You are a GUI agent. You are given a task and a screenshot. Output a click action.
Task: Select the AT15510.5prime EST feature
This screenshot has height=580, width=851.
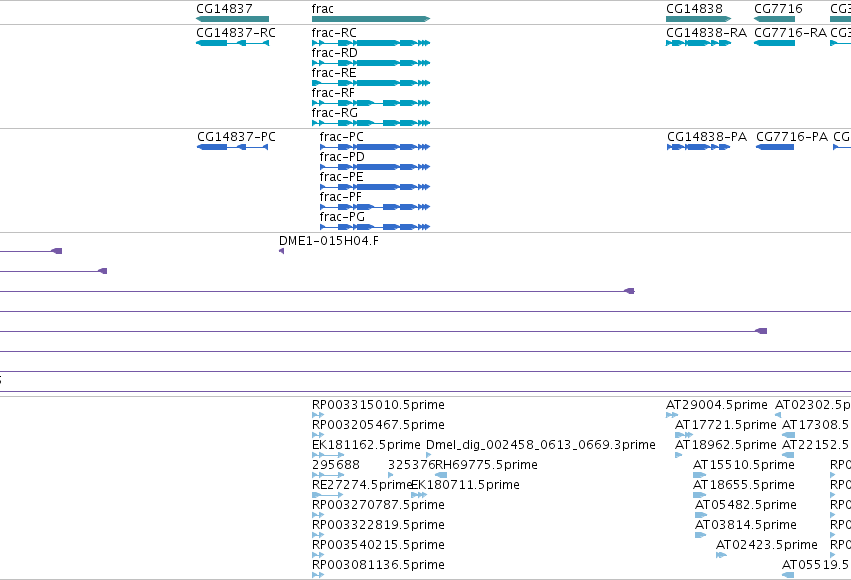(x=700, y=475)
